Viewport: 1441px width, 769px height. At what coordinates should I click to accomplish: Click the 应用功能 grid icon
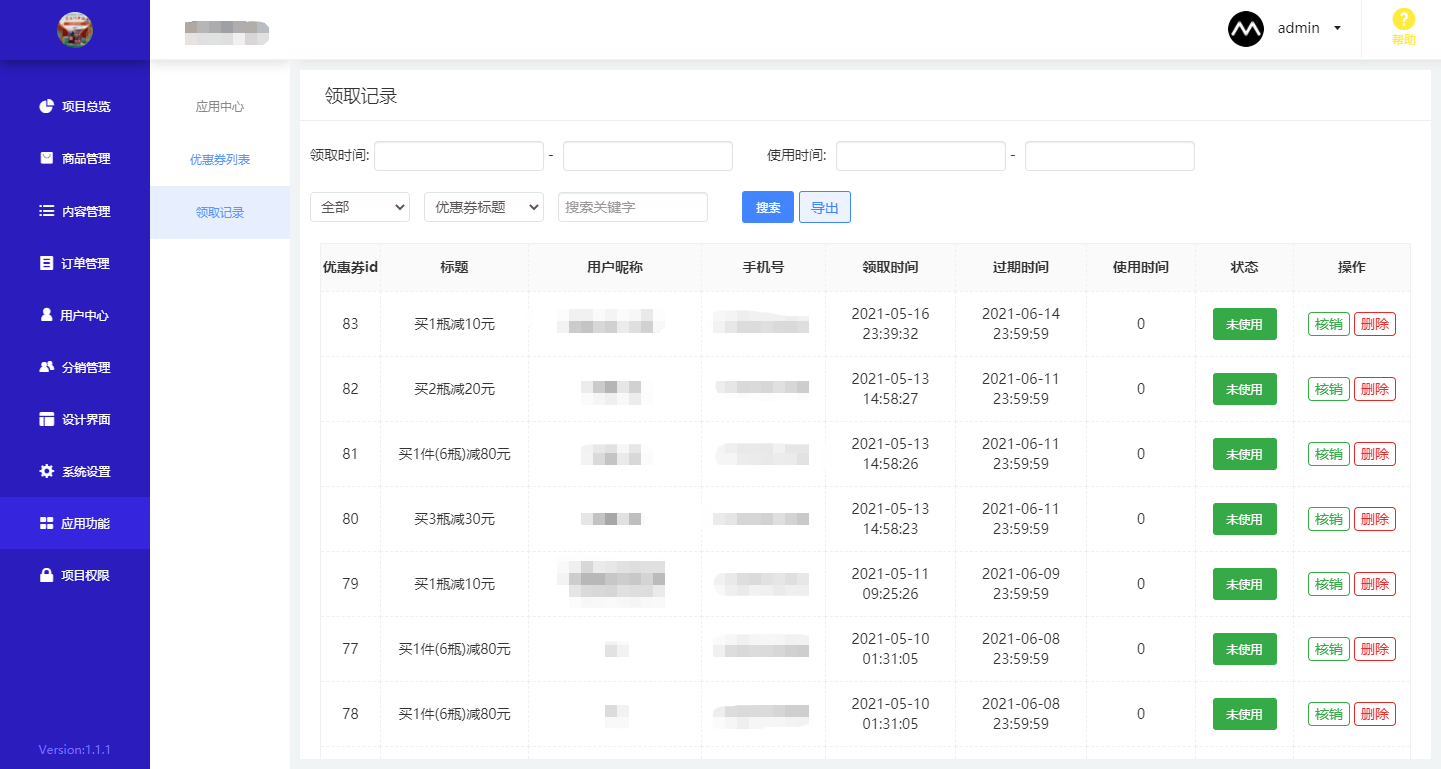click(46, 523)
